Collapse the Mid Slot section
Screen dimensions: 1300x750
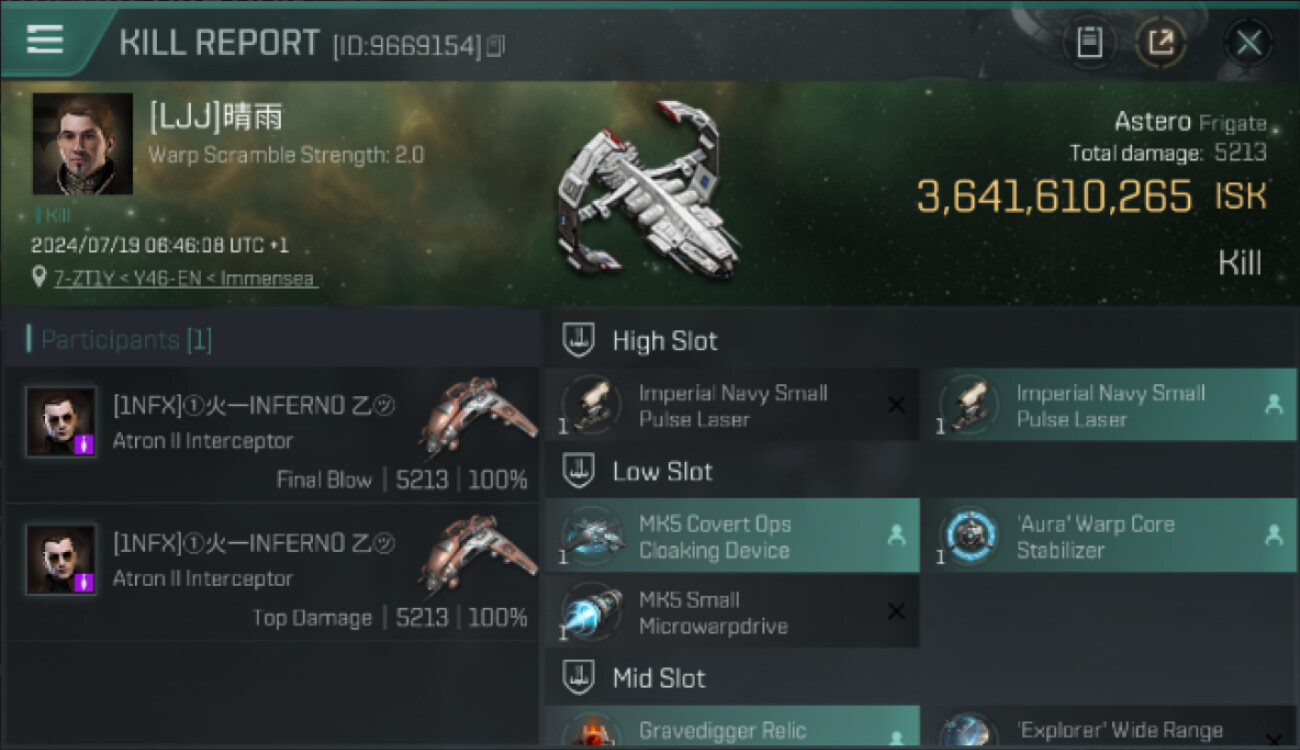(x=578, y=678)
